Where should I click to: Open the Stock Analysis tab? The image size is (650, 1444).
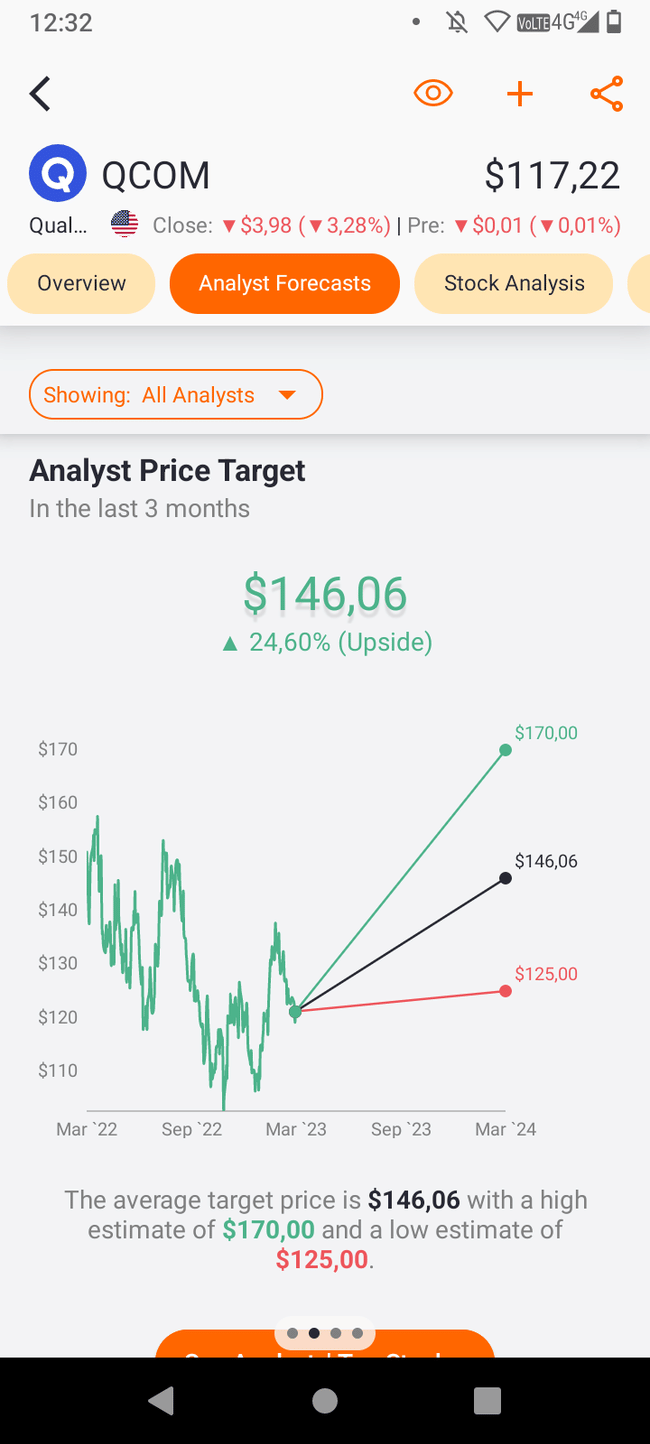coord(514,284)
